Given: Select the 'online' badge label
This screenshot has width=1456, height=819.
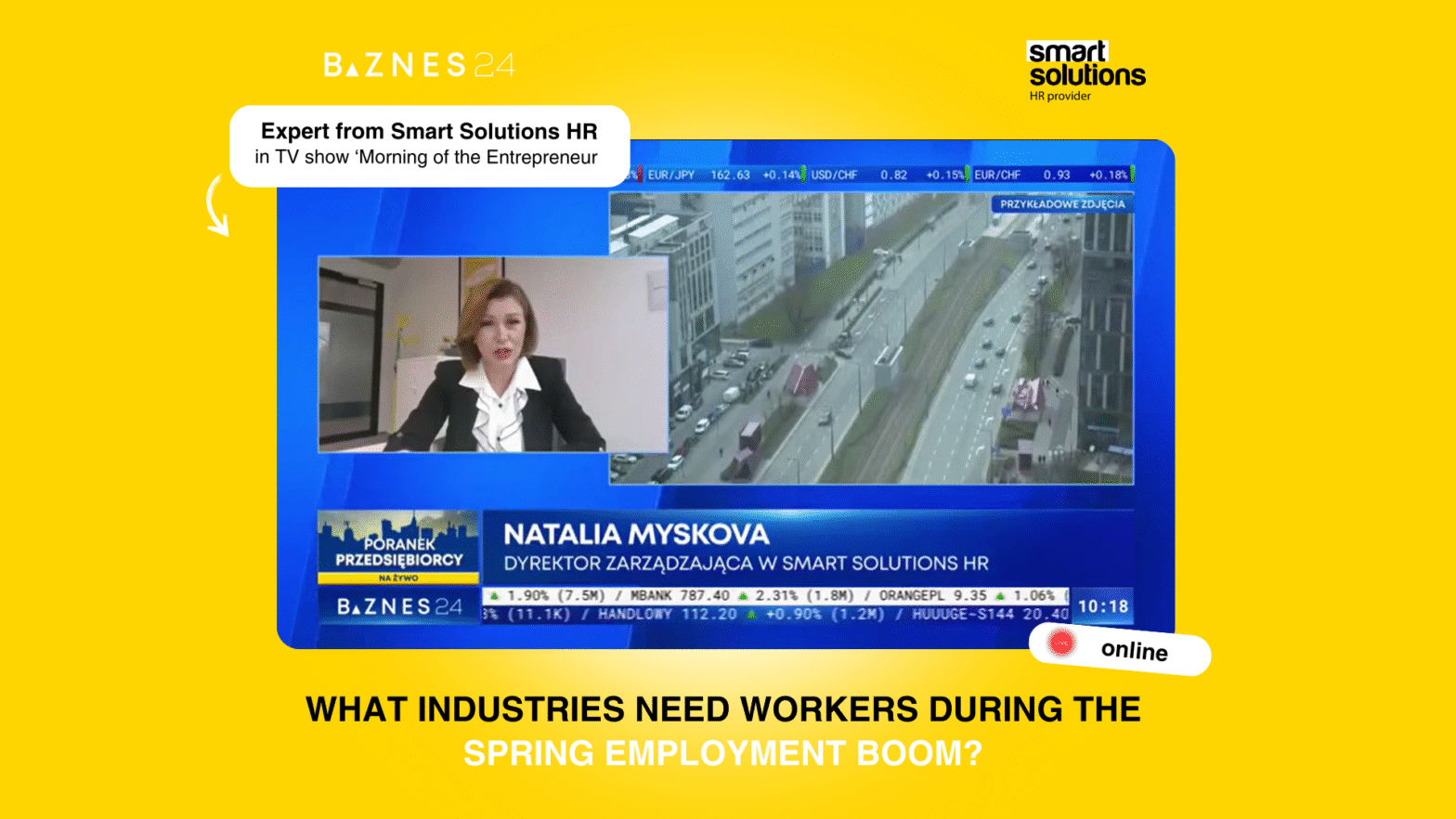Looking at the screenshot, I should [1134, 650].
